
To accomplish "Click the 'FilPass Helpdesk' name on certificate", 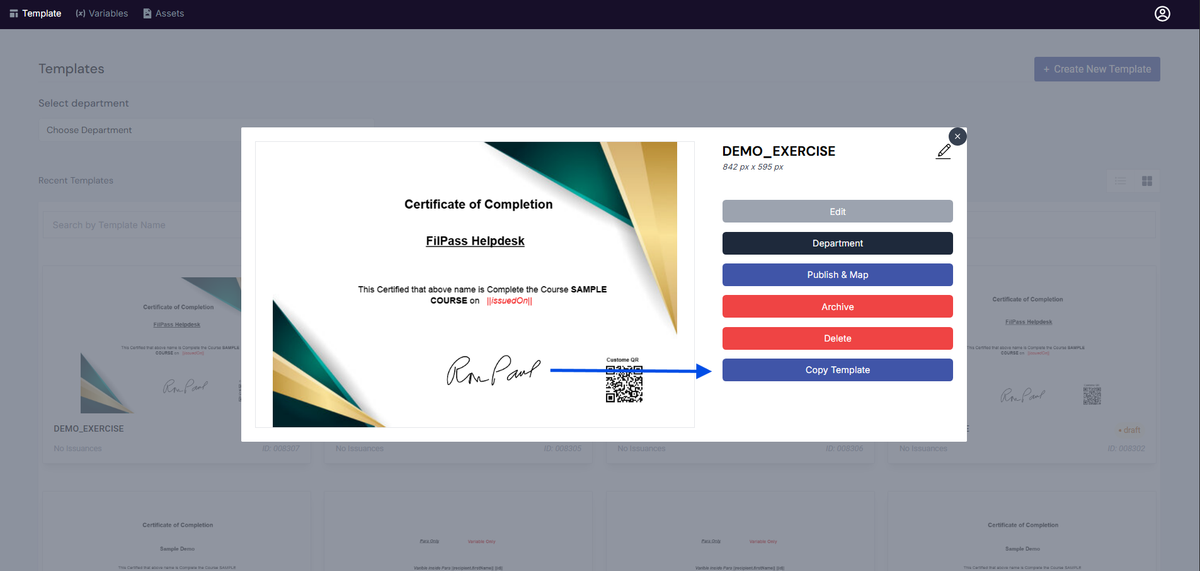I will 475,241.
